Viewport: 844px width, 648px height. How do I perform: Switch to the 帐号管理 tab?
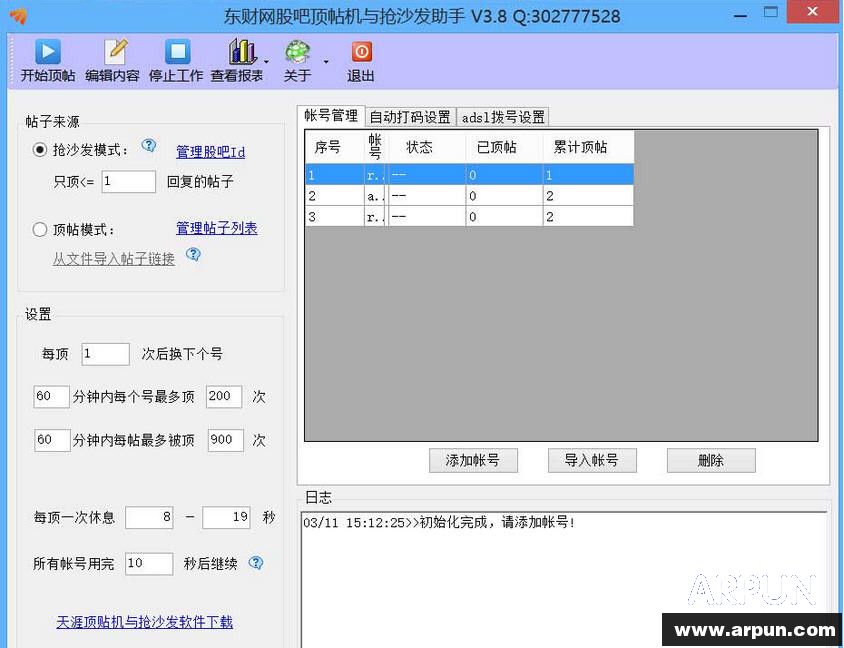coord(330,115)
